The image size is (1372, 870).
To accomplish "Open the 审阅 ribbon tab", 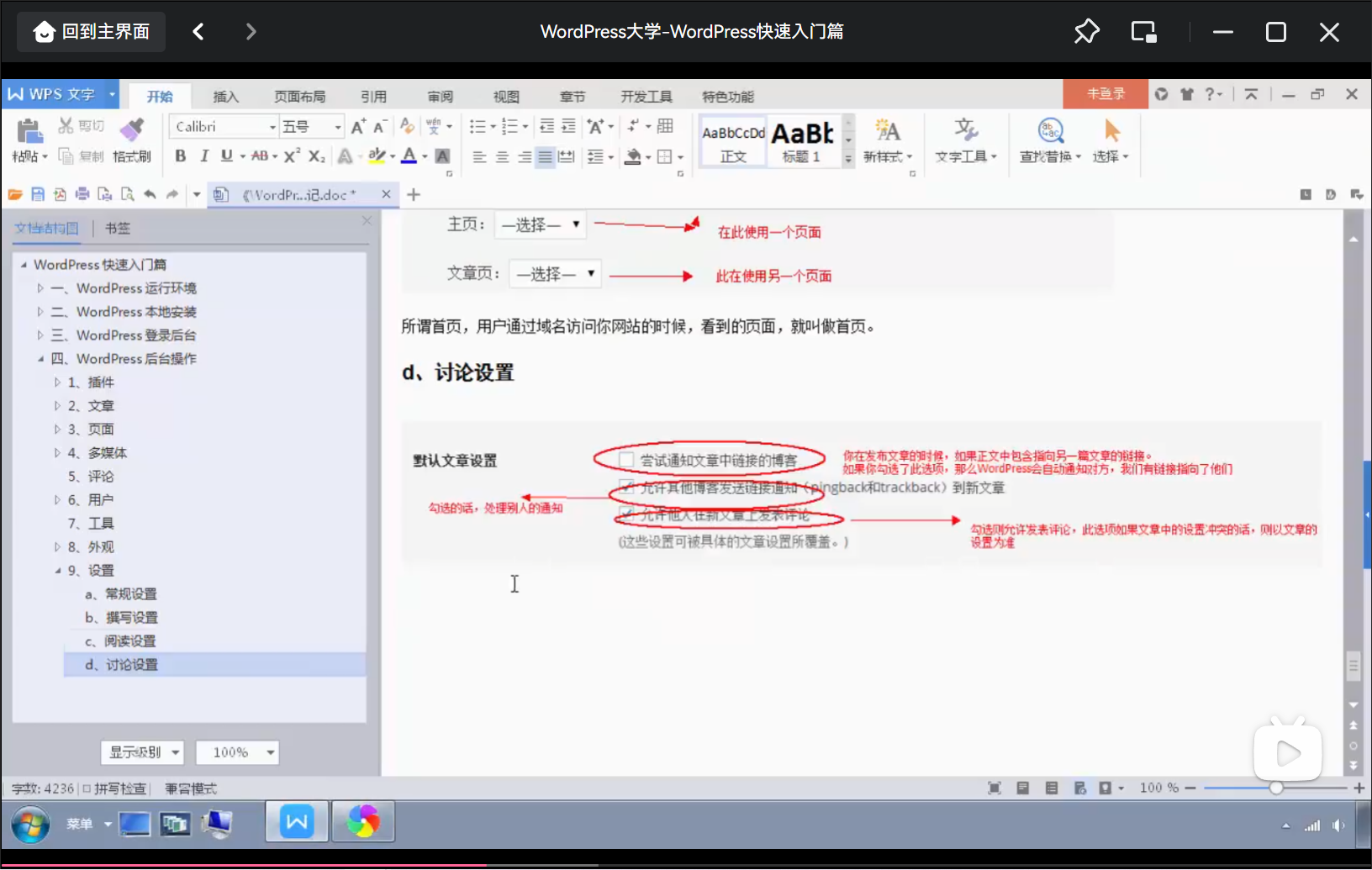I will click(440, 97).
